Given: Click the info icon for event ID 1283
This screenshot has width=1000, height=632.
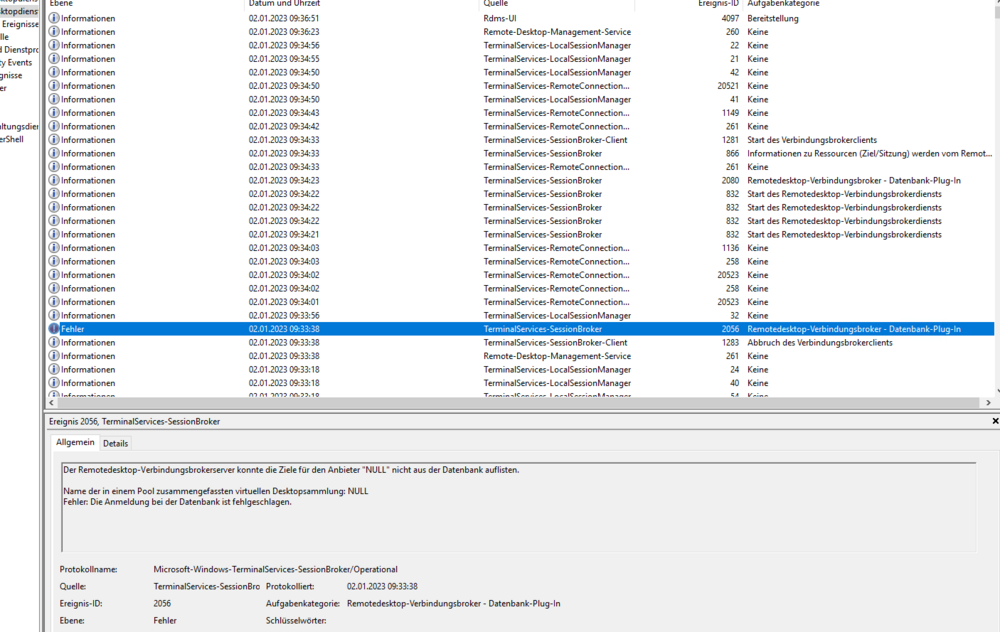Looking at the screenshot, I should point(54,343).
